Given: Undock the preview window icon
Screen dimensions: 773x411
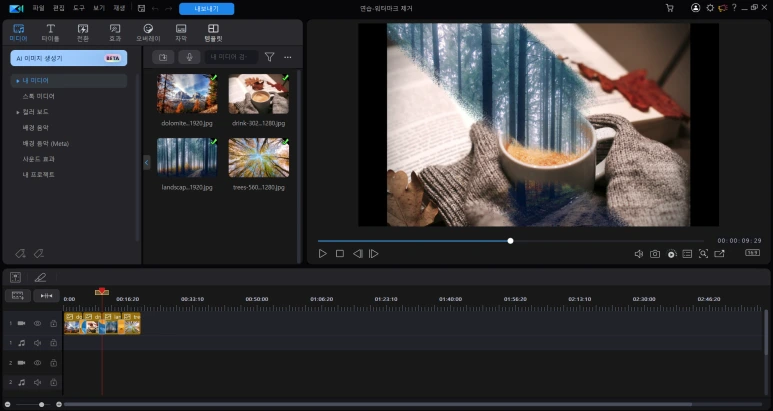Looking at the screenshot, I should click(720, 254).
